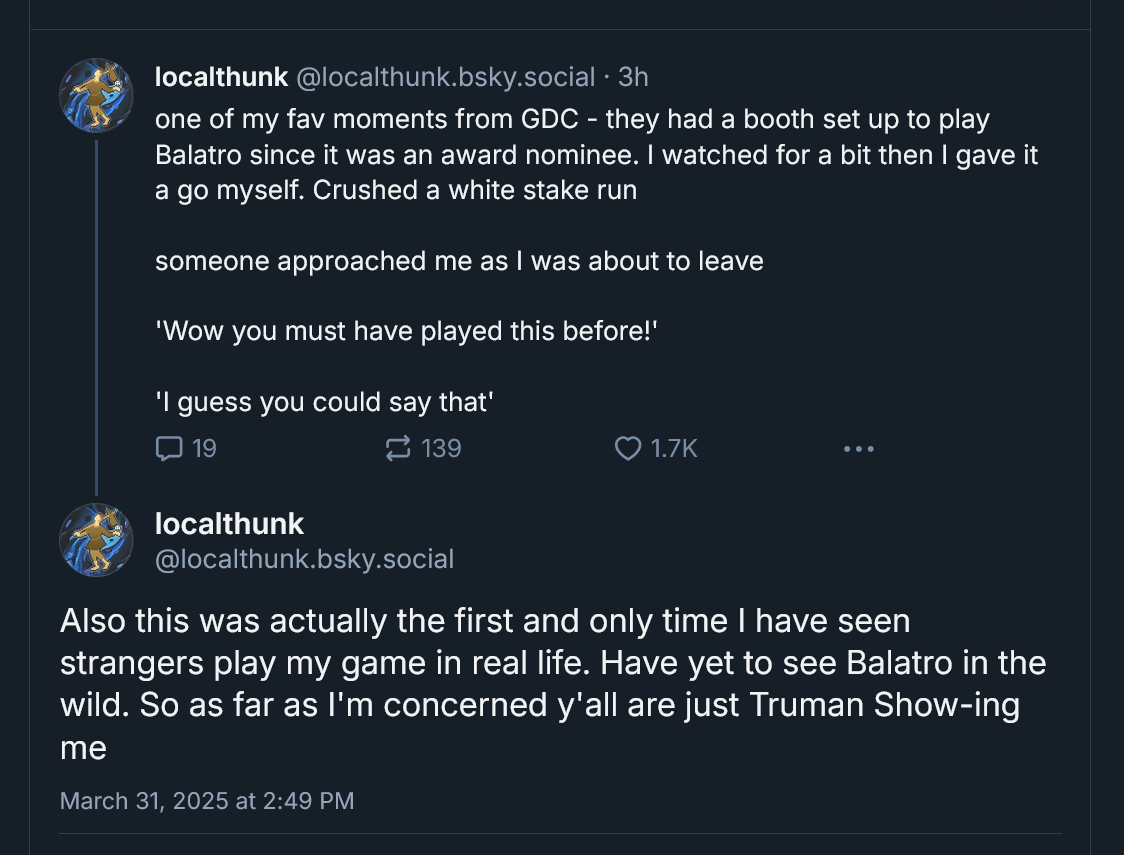1124x855 pixels.
Task: Click the reply speech bubble icon
Action: point(169,449)
